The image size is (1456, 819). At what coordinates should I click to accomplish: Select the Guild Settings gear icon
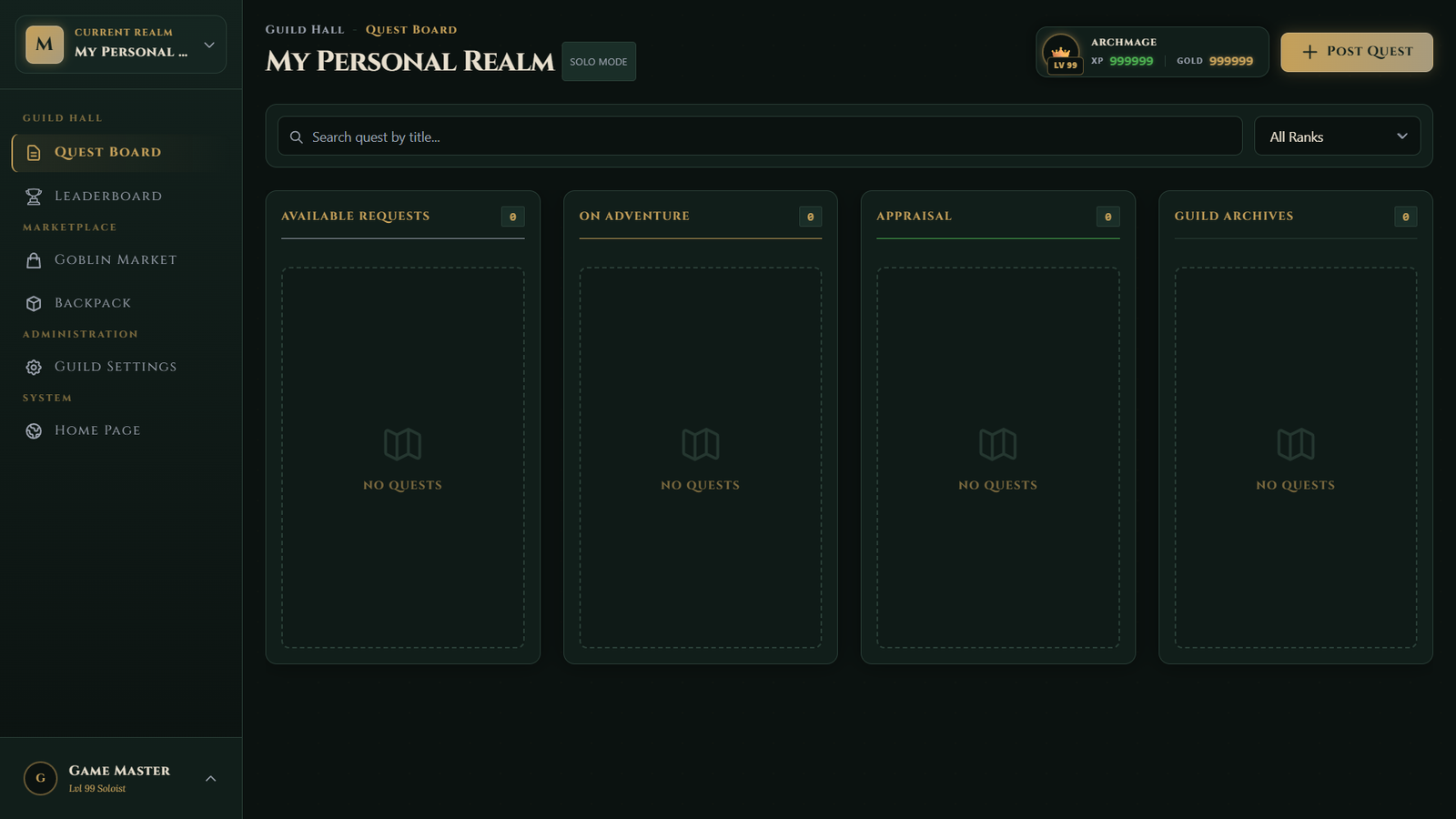click(33, 366)
